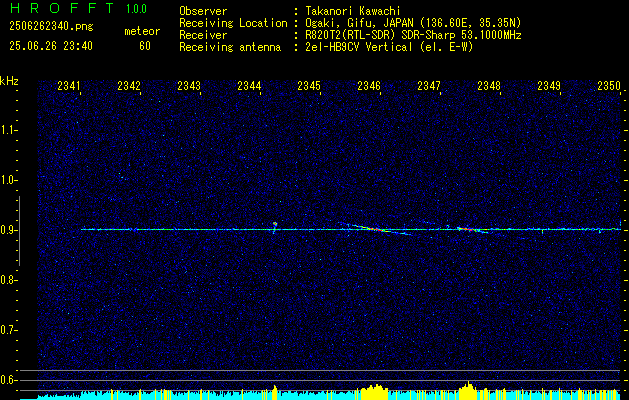
Task: Click frequency axis label 1.0
Action: click(7, 180)
